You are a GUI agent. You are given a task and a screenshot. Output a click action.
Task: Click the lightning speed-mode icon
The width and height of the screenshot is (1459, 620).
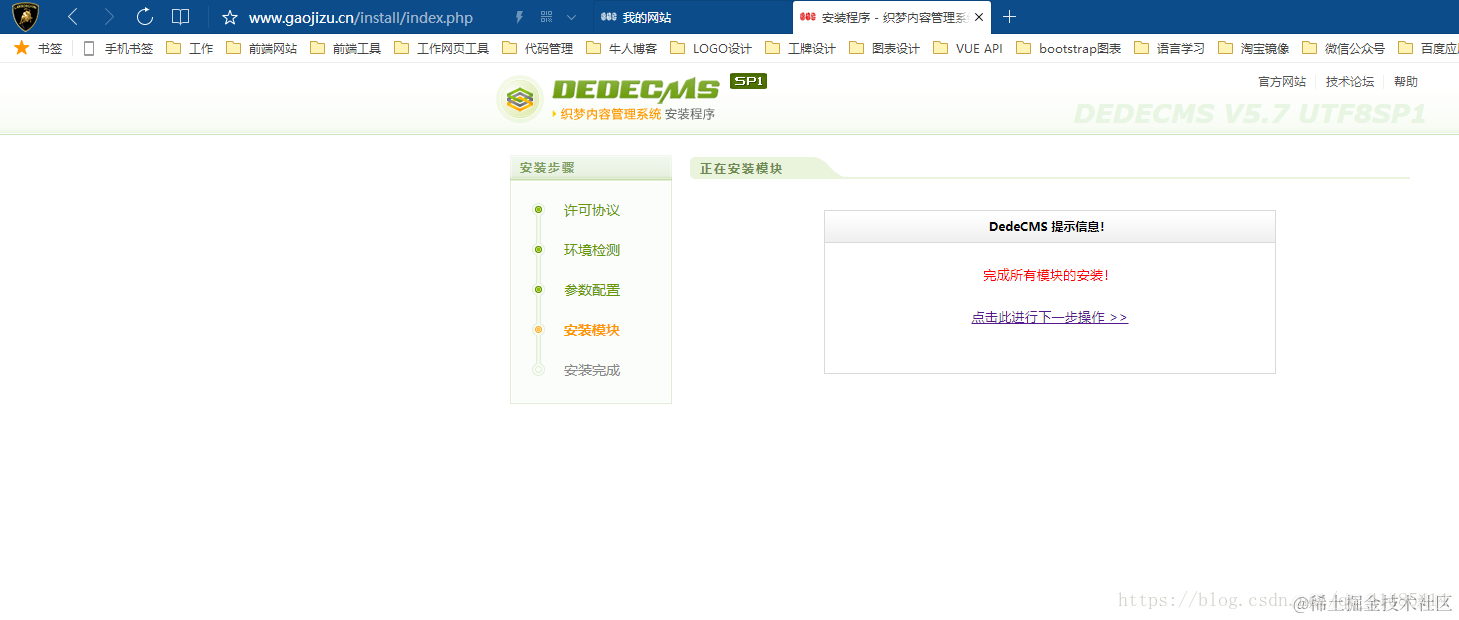(x=519, y=17)
